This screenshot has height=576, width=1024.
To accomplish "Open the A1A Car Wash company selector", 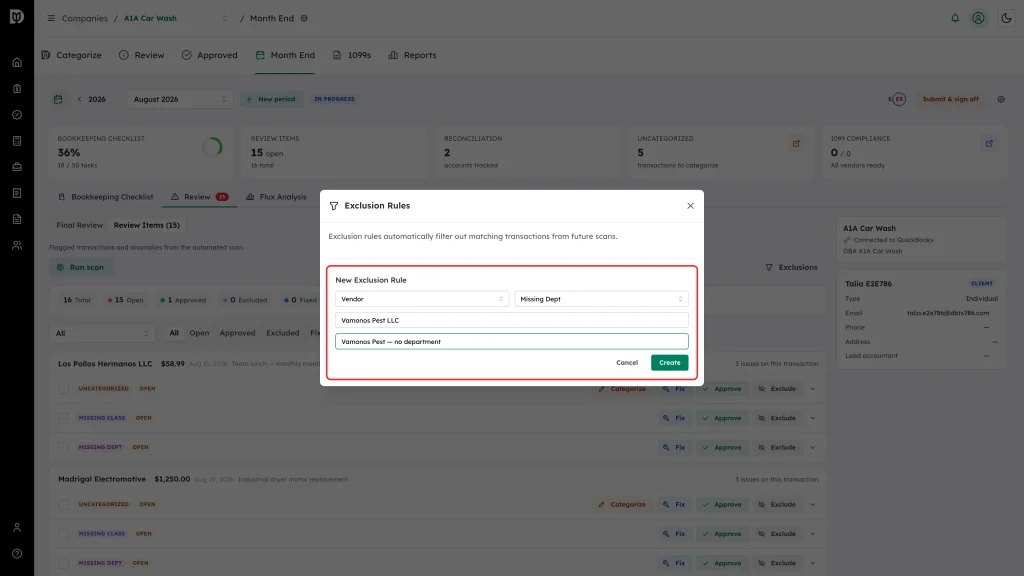I will coord(176,18).
